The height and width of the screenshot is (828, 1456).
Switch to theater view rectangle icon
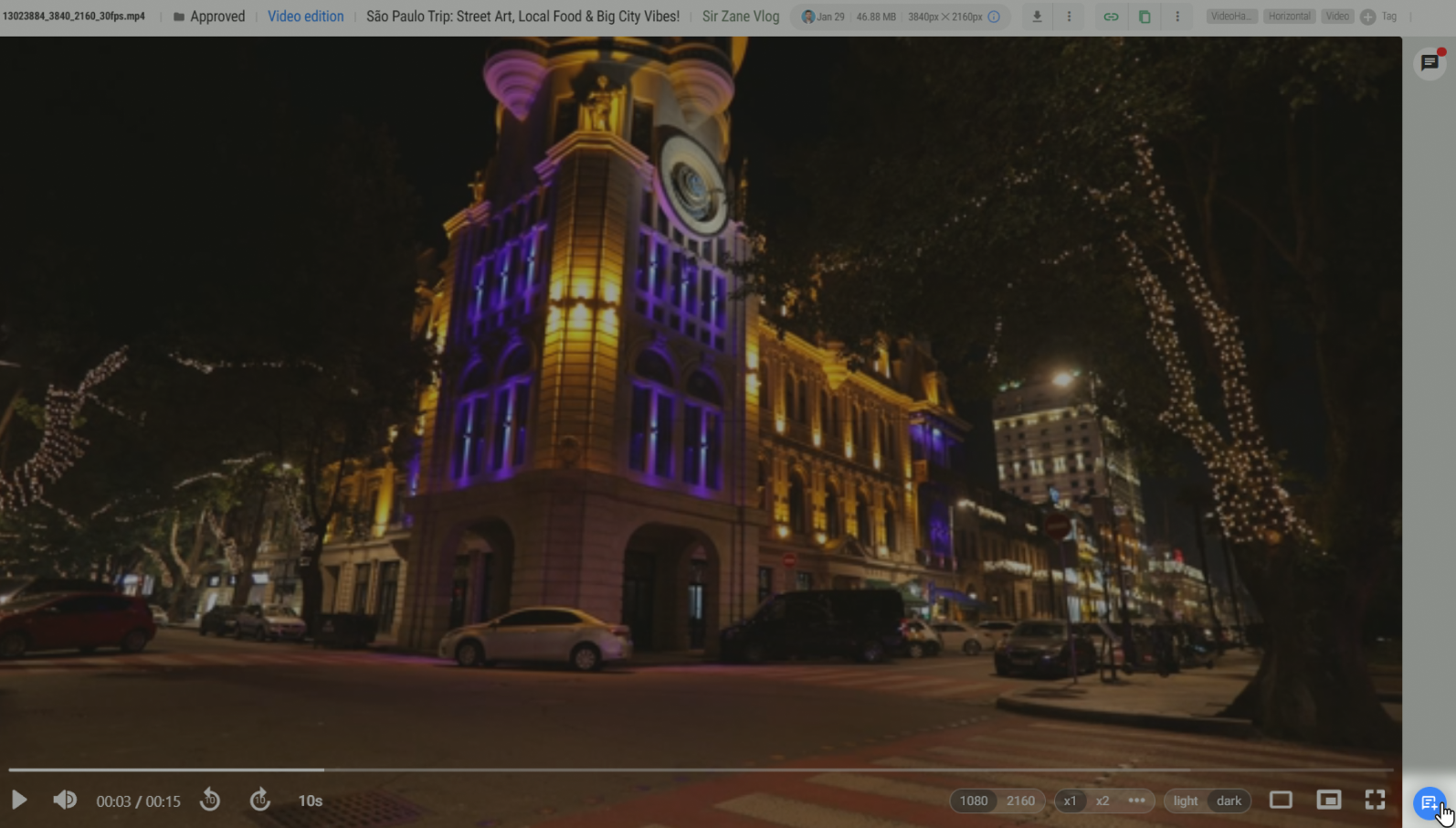pos(1281,801)
